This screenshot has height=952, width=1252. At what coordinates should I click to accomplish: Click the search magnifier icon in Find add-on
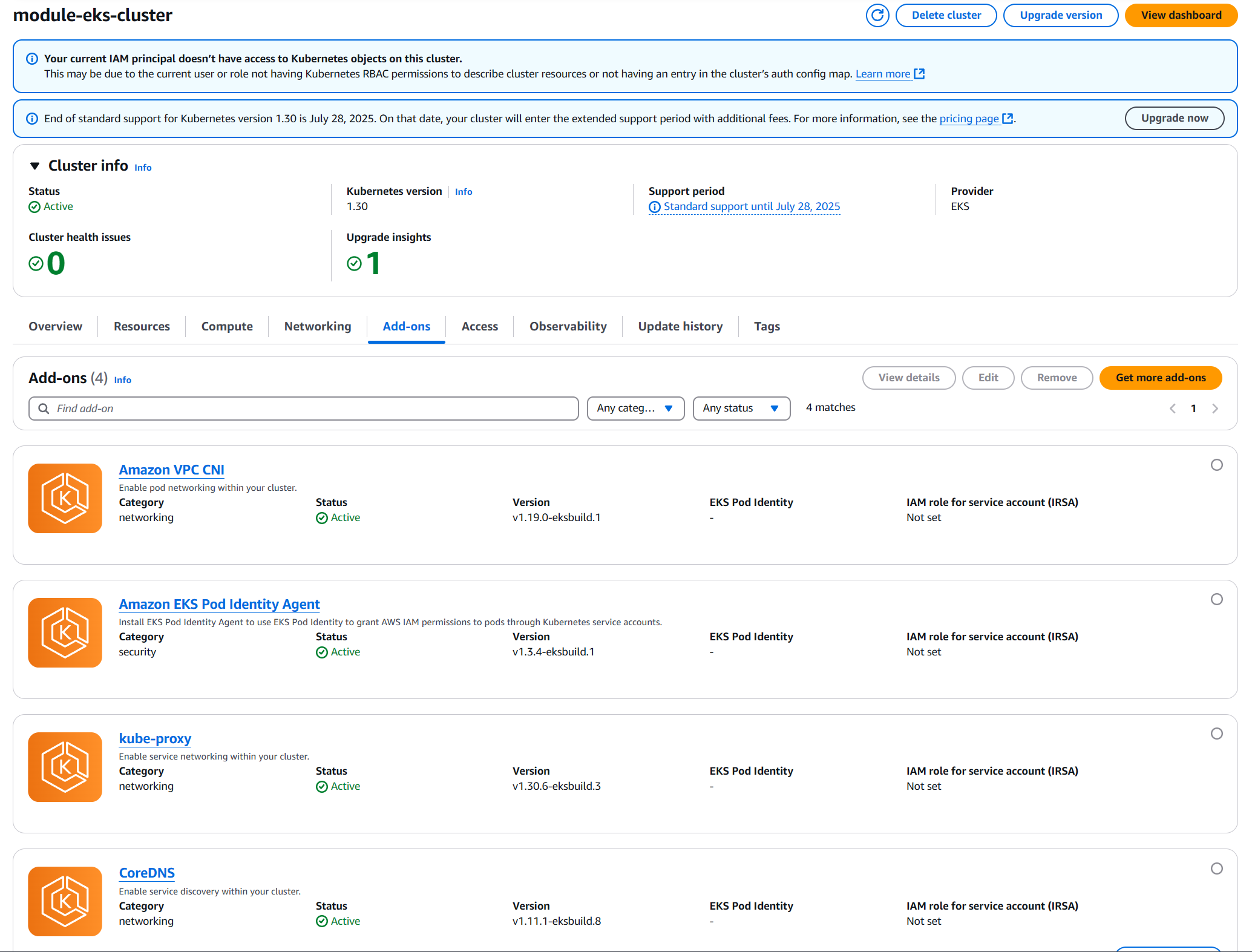point(44,409)
